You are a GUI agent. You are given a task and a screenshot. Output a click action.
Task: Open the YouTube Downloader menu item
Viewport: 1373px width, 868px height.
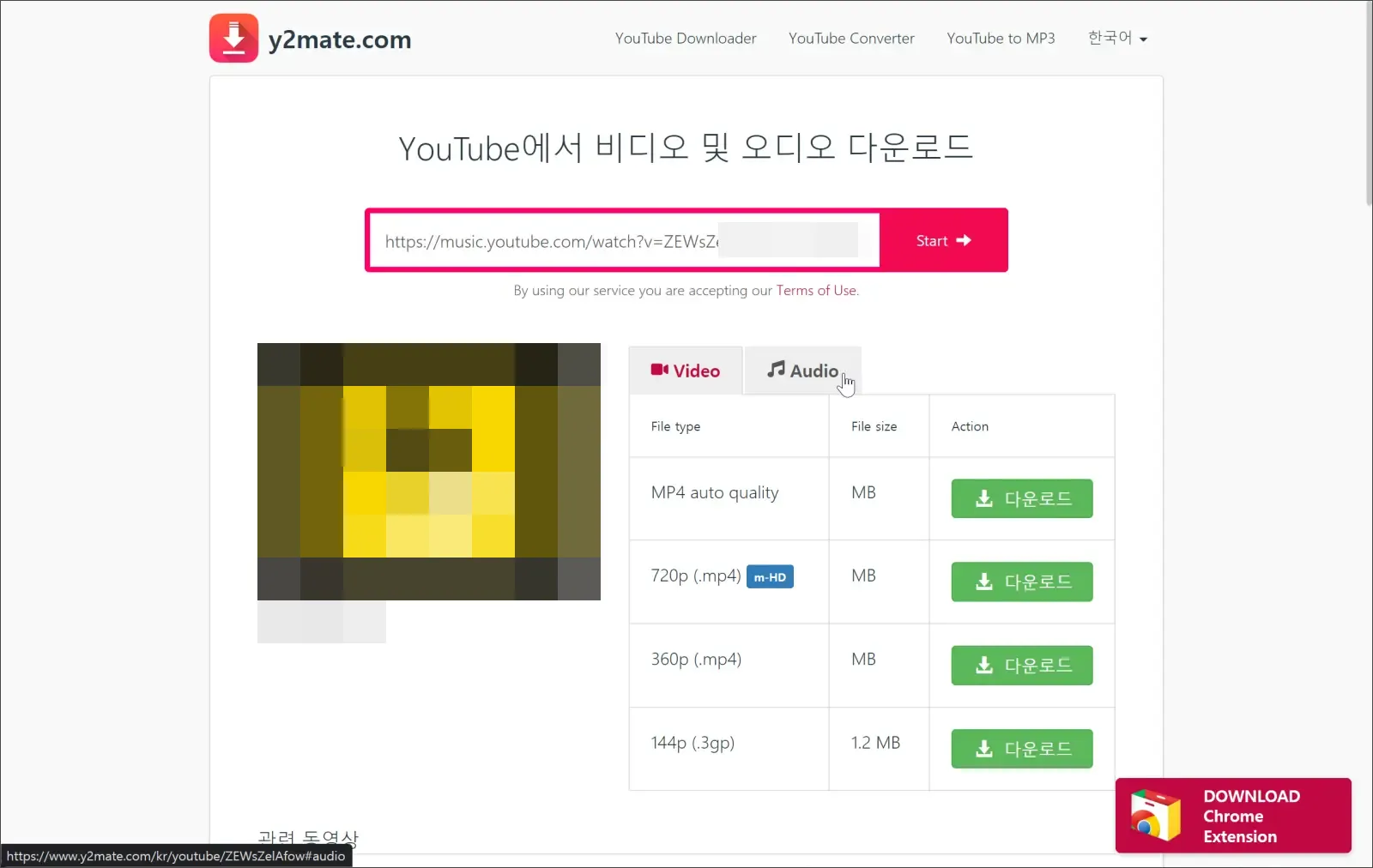(x=686, y=39)
